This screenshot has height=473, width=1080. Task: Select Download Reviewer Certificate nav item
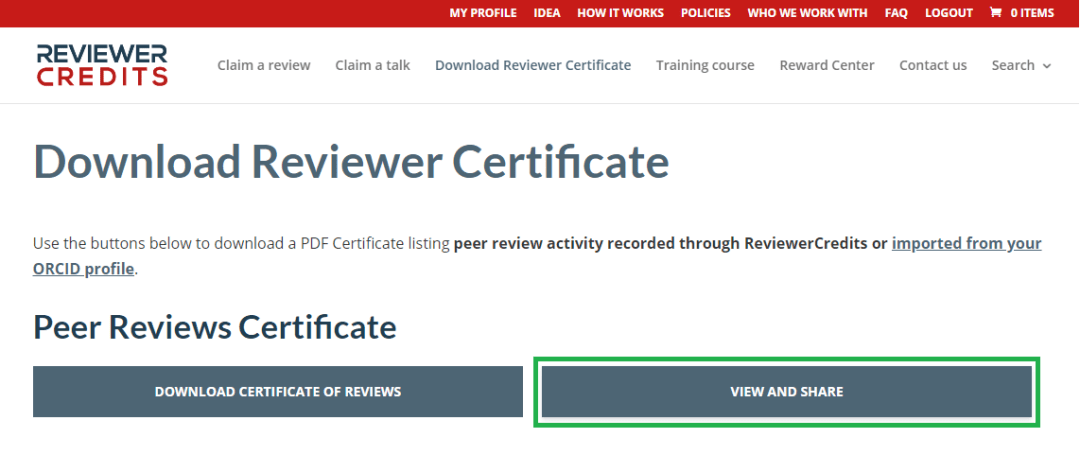point(533,65)
